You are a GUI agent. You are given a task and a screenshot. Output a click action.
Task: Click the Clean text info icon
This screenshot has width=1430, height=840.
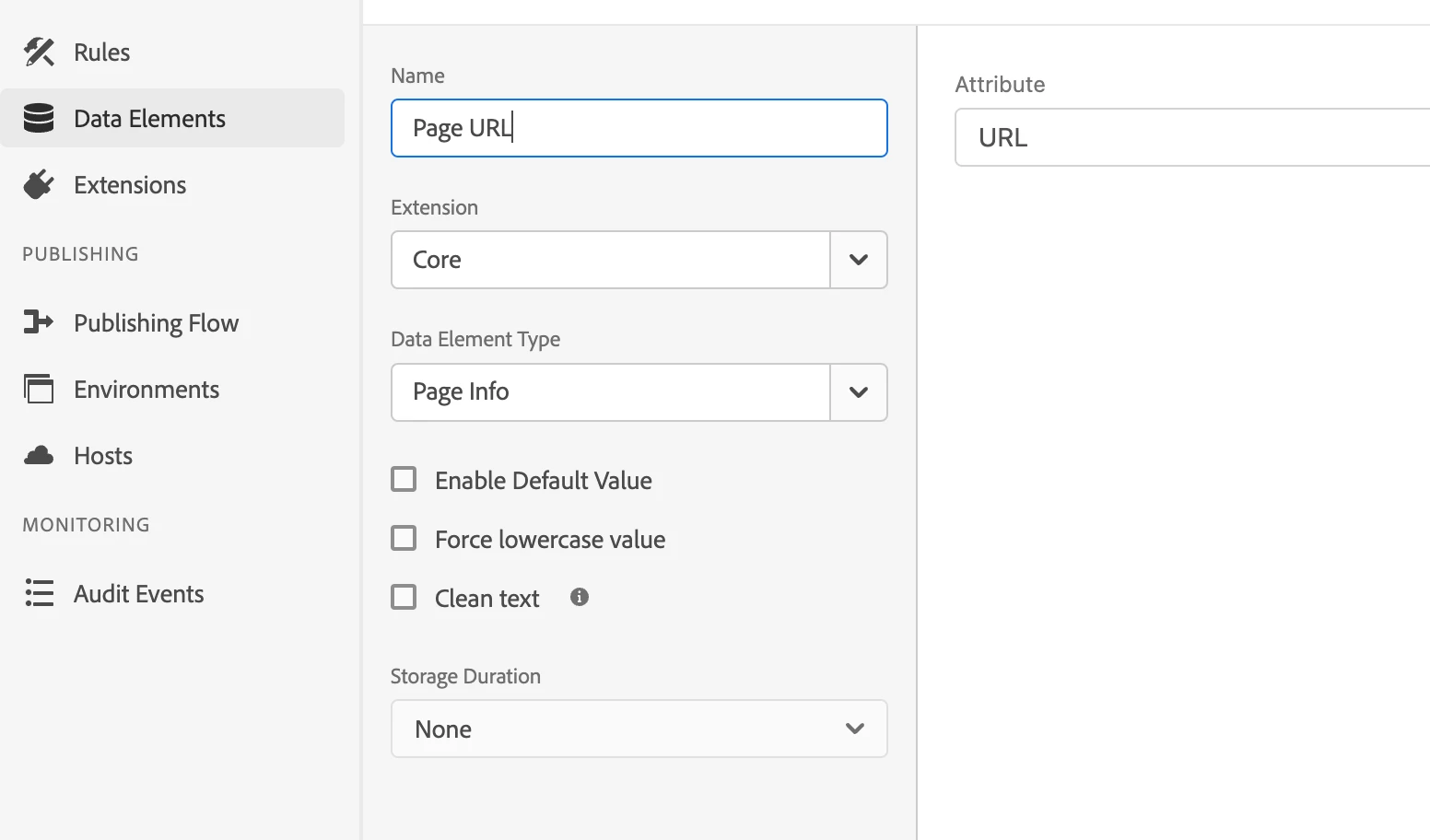580,597
